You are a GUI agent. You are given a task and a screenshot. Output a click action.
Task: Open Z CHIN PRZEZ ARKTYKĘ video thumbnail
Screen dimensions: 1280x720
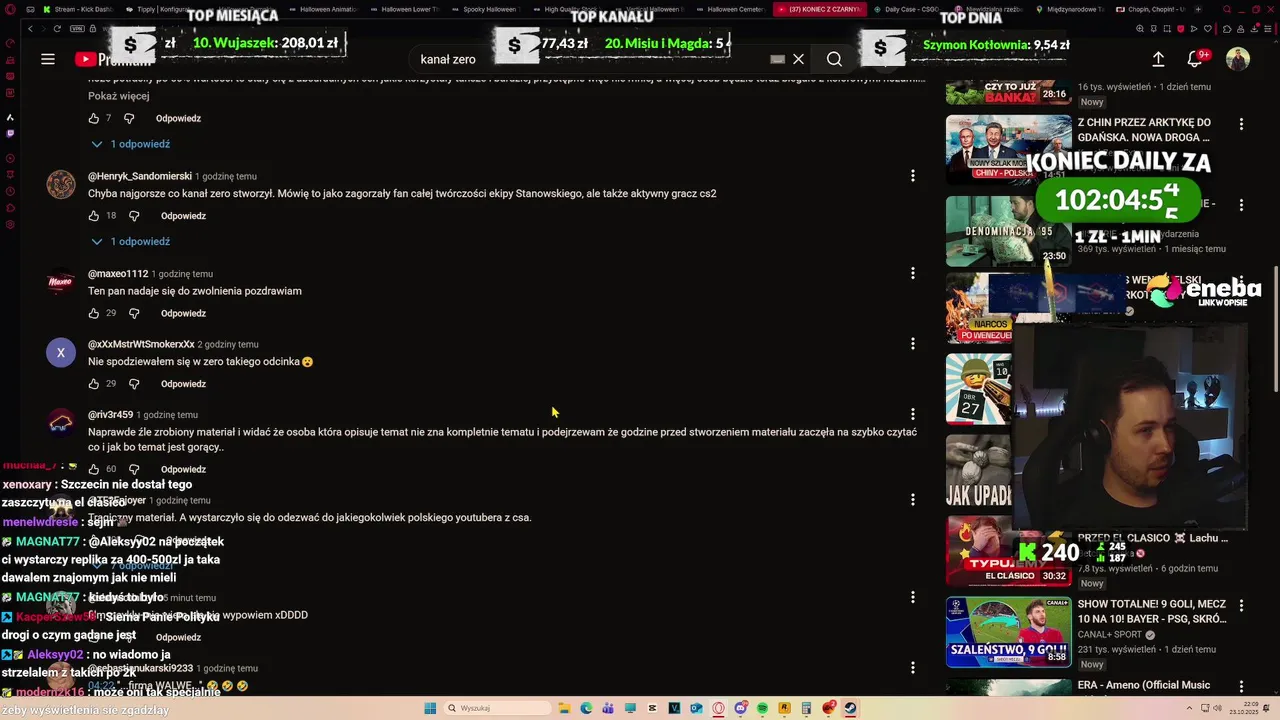(x=1008, y=150)
